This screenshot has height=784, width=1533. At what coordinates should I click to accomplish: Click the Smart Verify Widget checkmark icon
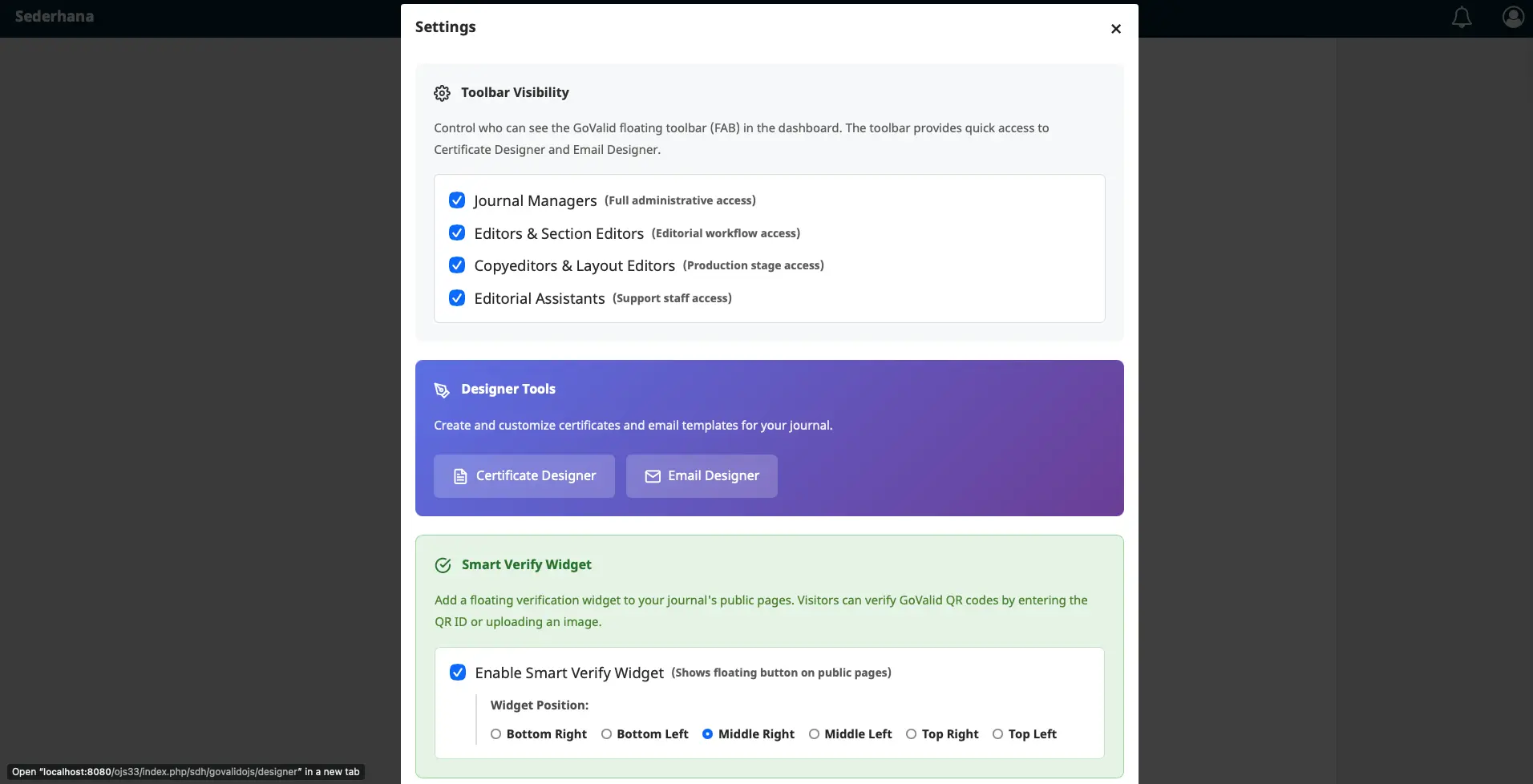pos(443,565)
